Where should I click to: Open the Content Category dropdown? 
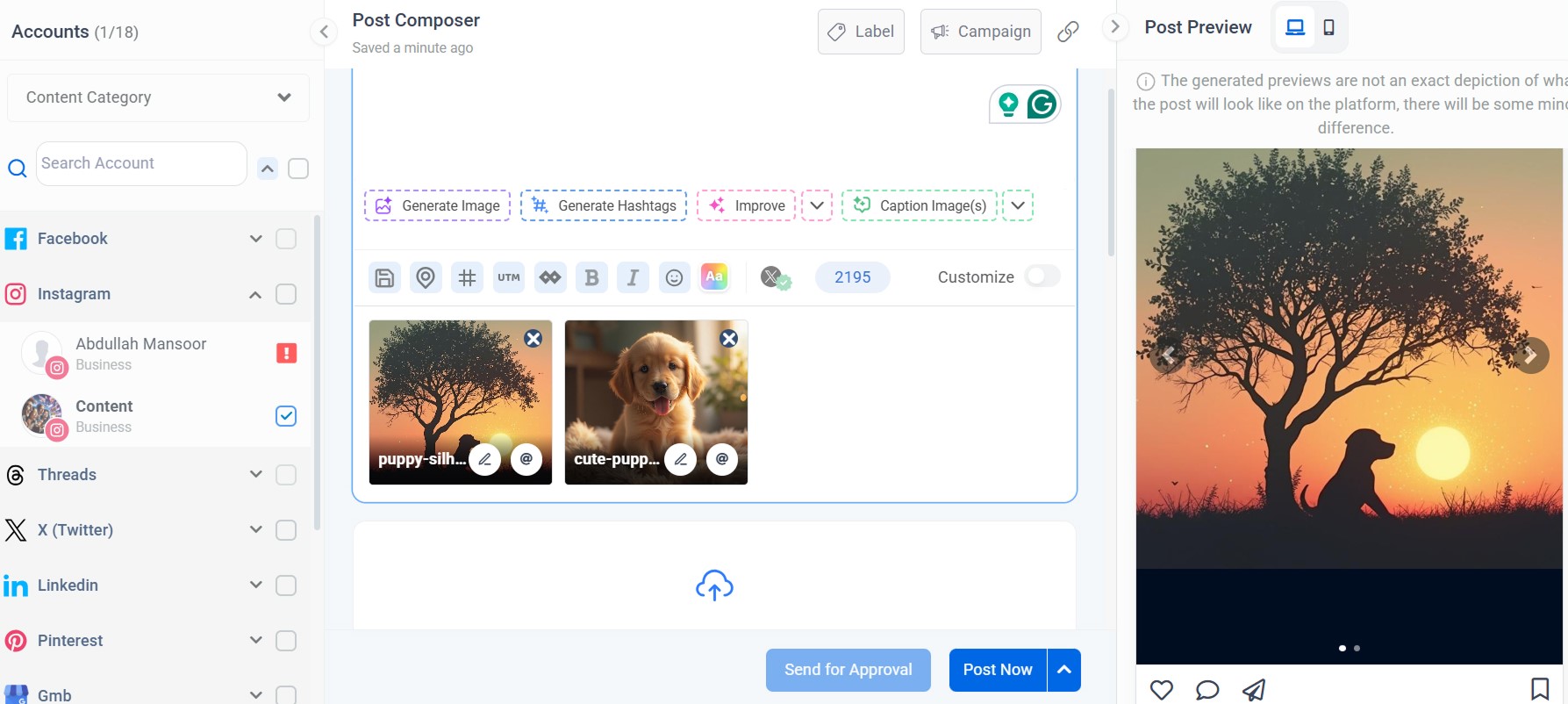coord(158,97)
